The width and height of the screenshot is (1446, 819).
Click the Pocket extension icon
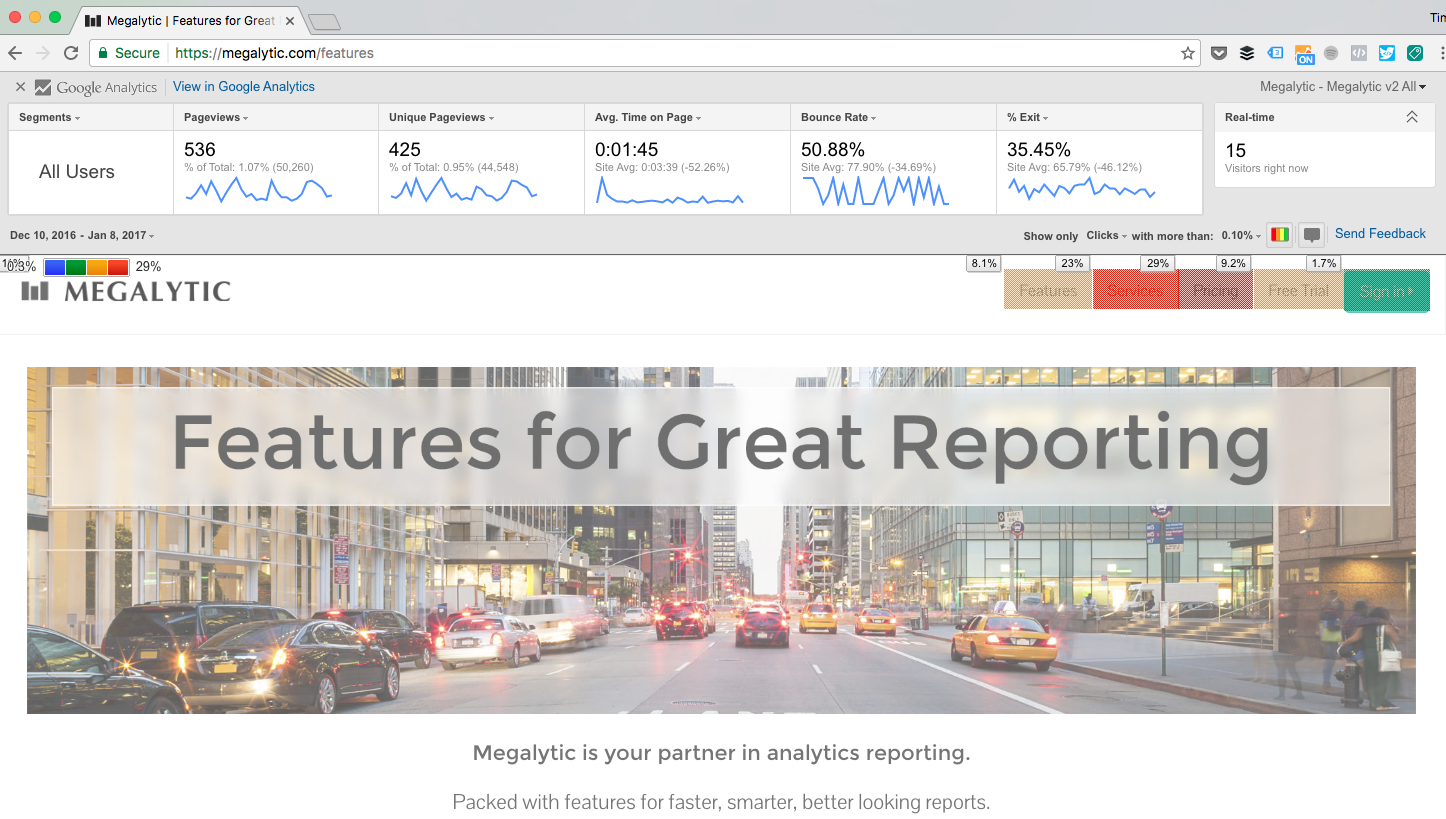1219,53
